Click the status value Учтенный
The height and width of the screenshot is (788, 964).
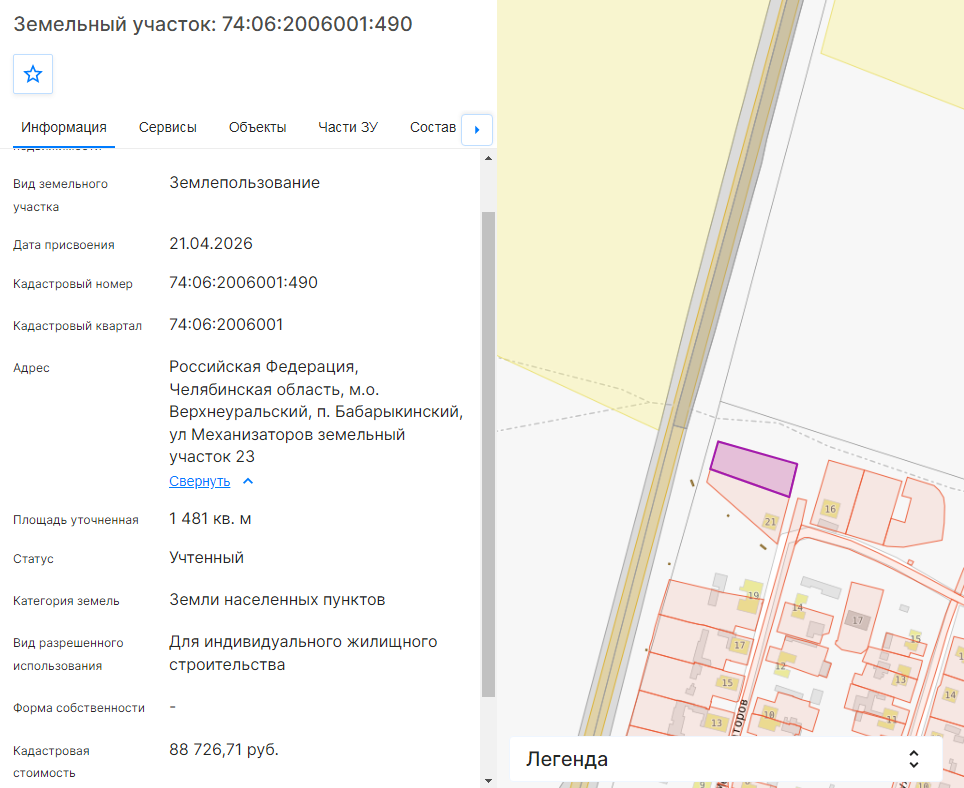coord(207,558)
